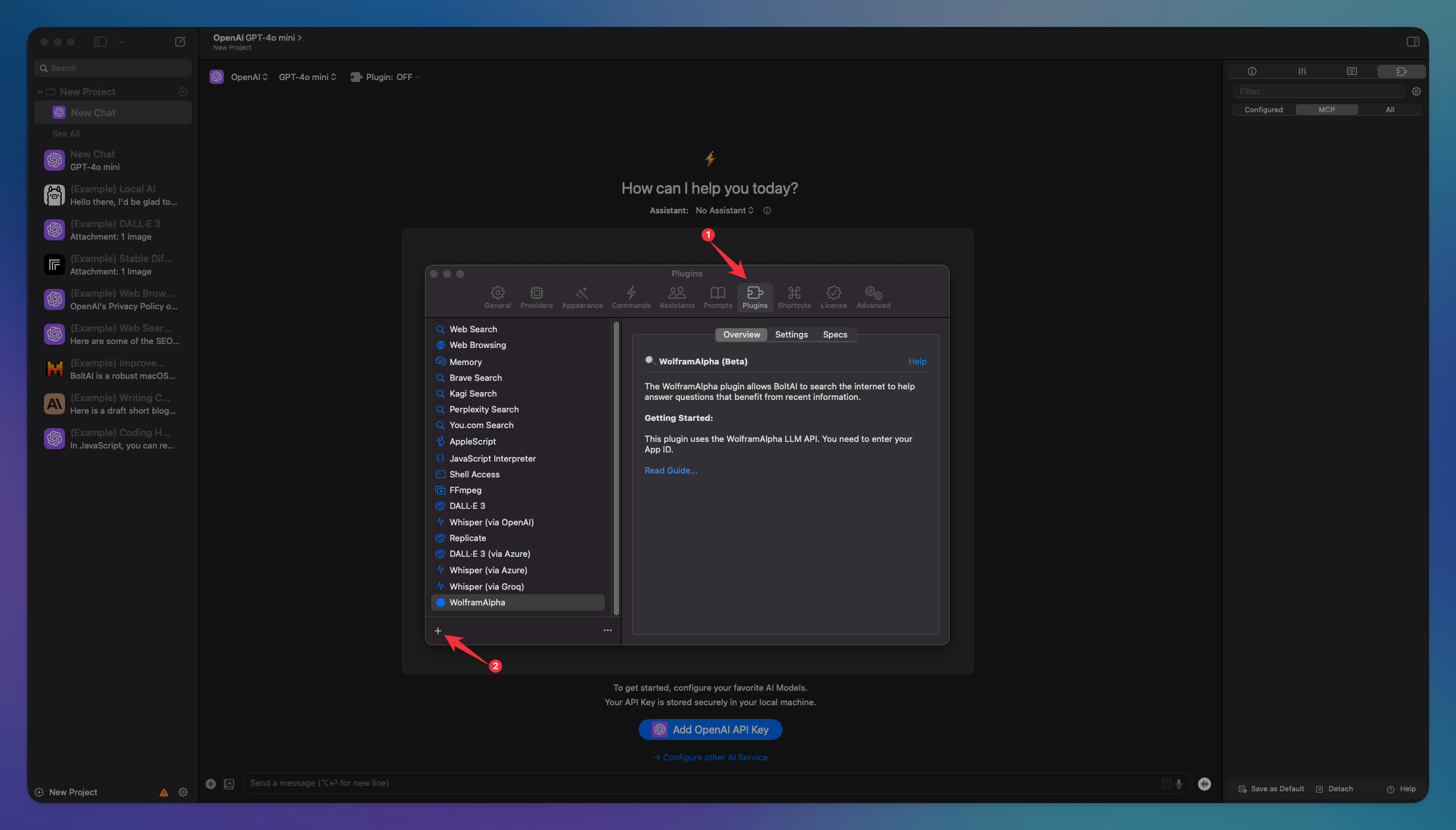The image size is (1456, 830).
Task: Open the Appearance settings panel
Action: tap(582, 297)
